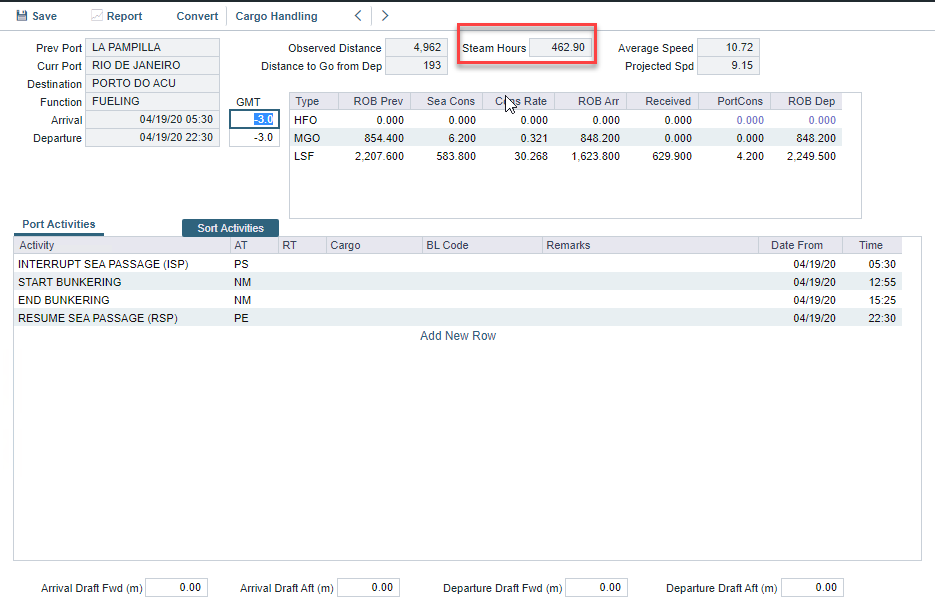935x604 pixels.
Task: Click the previous record chevron arrow
Action: (357, 15)
